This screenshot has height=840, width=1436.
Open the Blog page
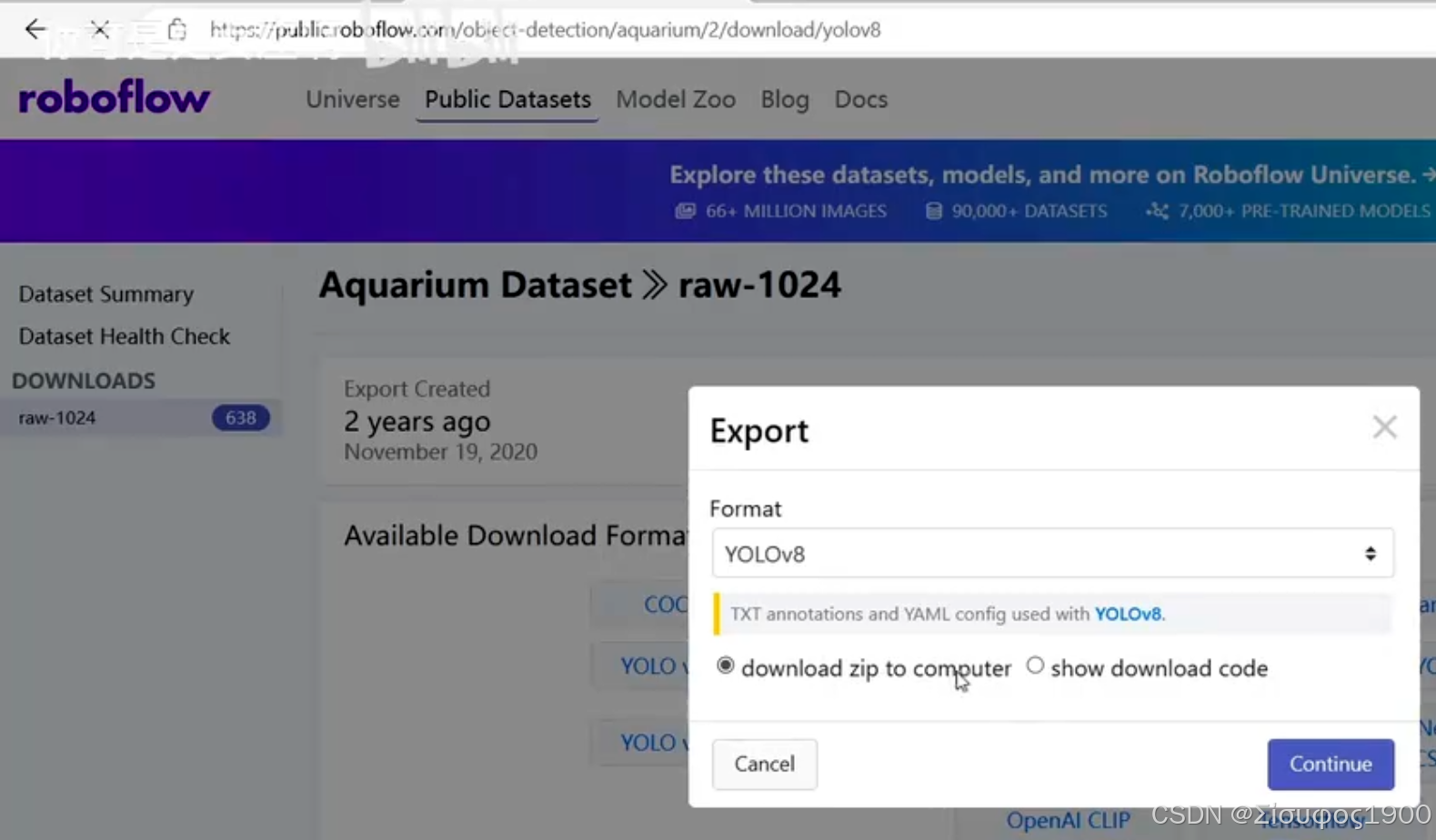[x=785, y=99]
